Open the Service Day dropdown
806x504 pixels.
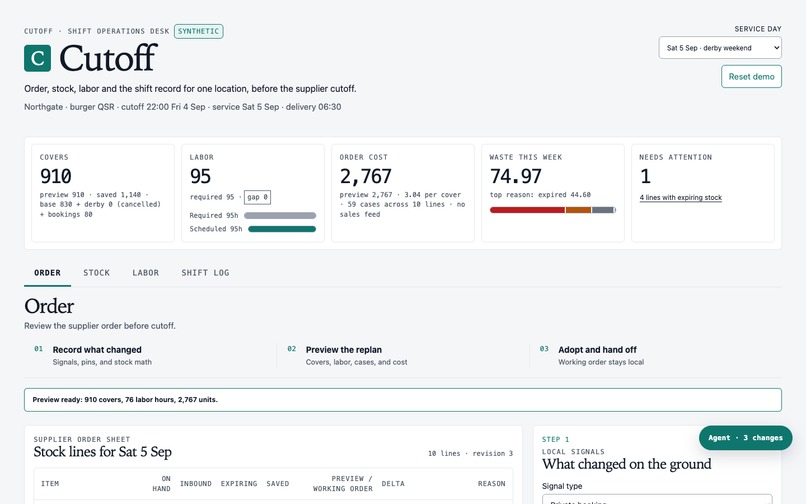(x=720, y=48)
